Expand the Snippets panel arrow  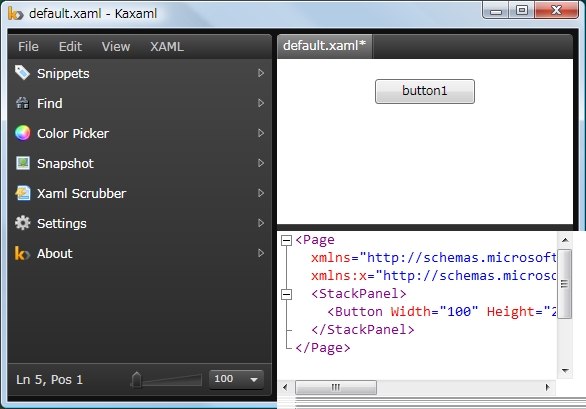point(261,73)
